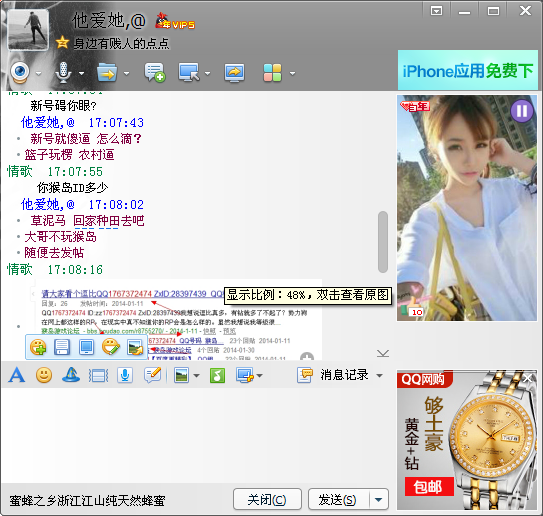Click the chat history scrollbar thumb
Screen dimensions: 543x516
point(383,242)
